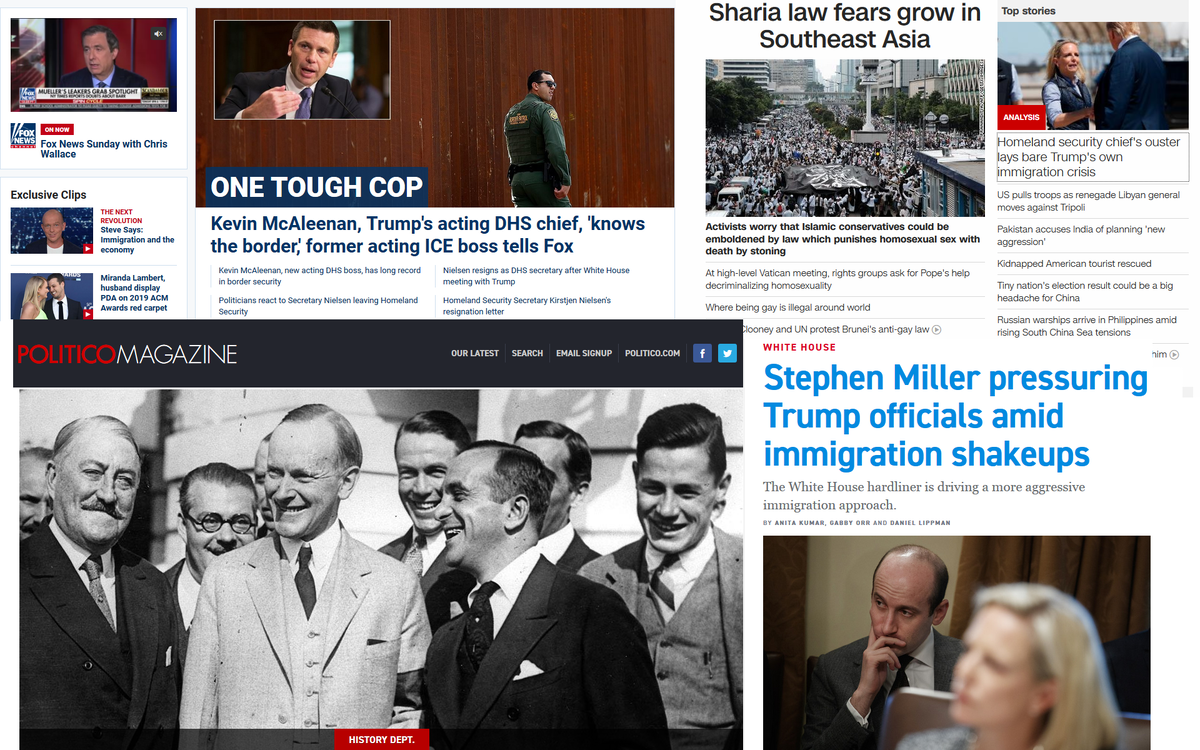Image resolution: width=1200 pixels, height=750 pixels.
Task: Play the Steve Says clip video icon
Action: (x=88, y=248)
